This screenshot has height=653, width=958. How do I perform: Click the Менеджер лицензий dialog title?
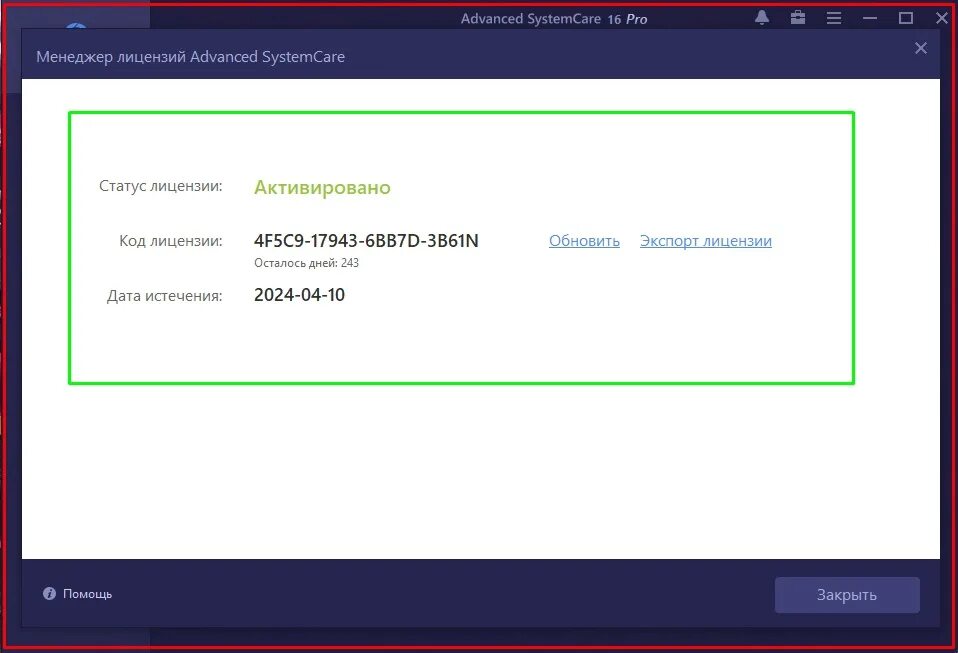coord(190,57)
